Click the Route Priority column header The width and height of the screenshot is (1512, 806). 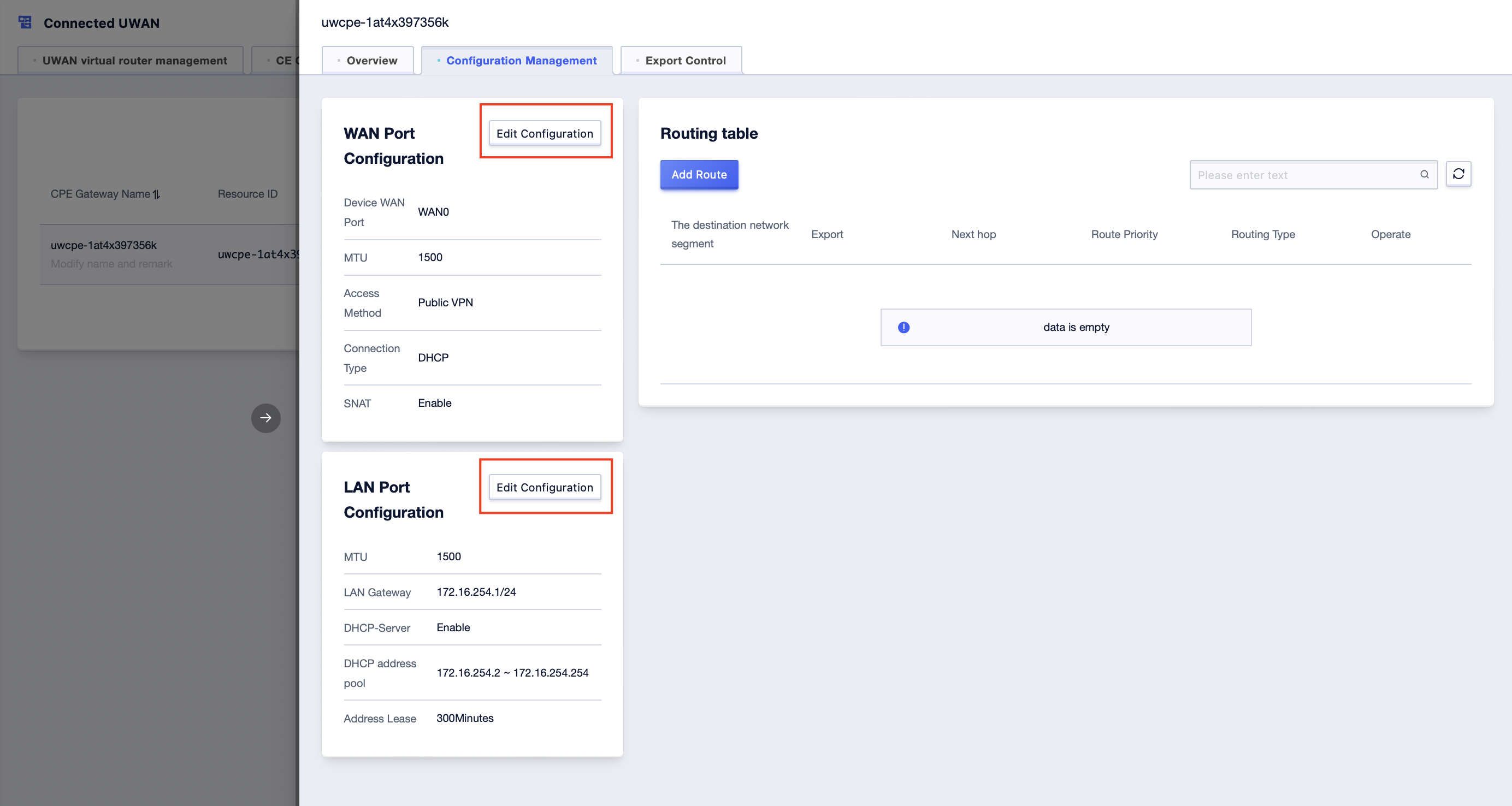(x=1124, y=234)
